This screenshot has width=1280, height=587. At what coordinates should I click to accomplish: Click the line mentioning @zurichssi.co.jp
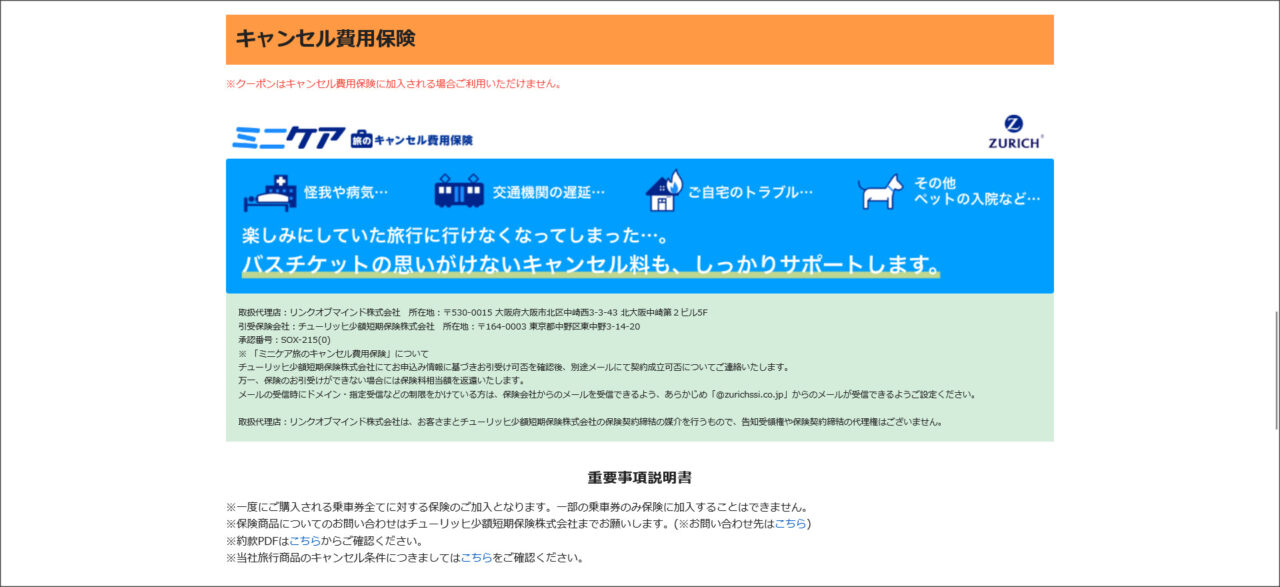(x=607, y=394)
